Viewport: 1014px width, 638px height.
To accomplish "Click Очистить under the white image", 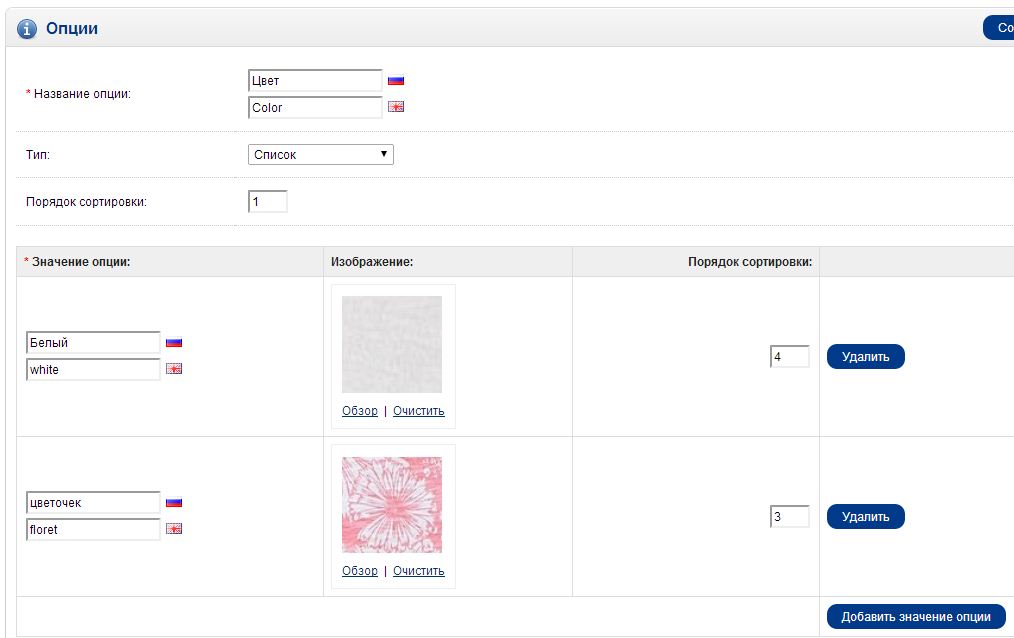I will 418,411.
